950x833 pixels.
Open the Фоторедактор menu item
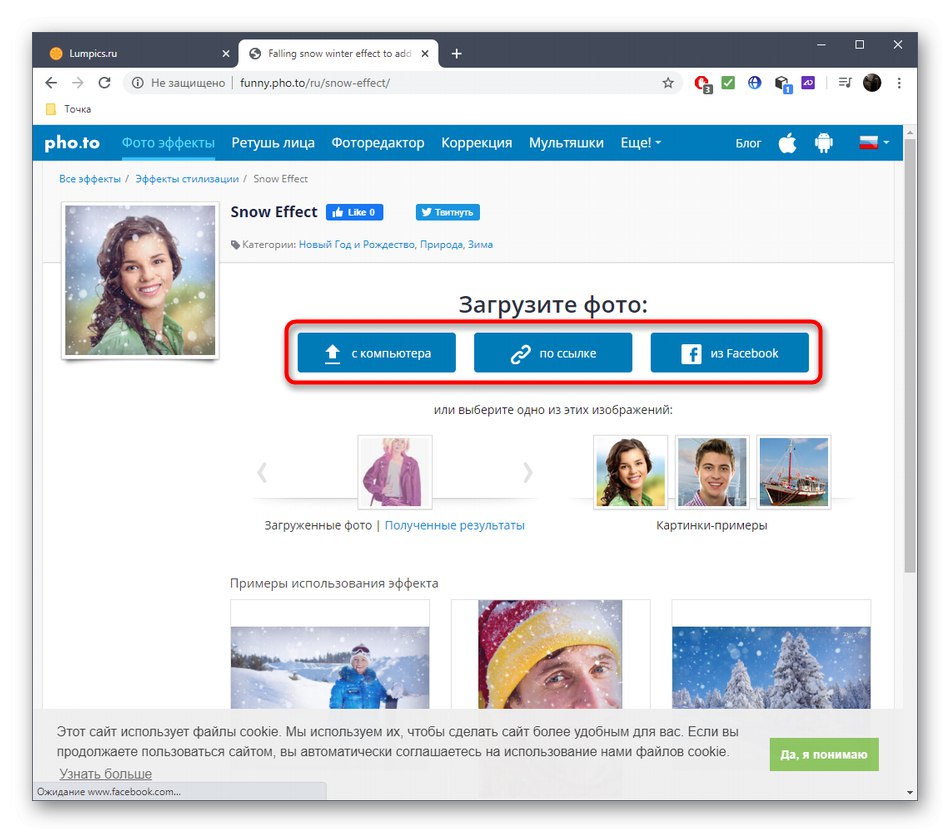coord(377,143)
